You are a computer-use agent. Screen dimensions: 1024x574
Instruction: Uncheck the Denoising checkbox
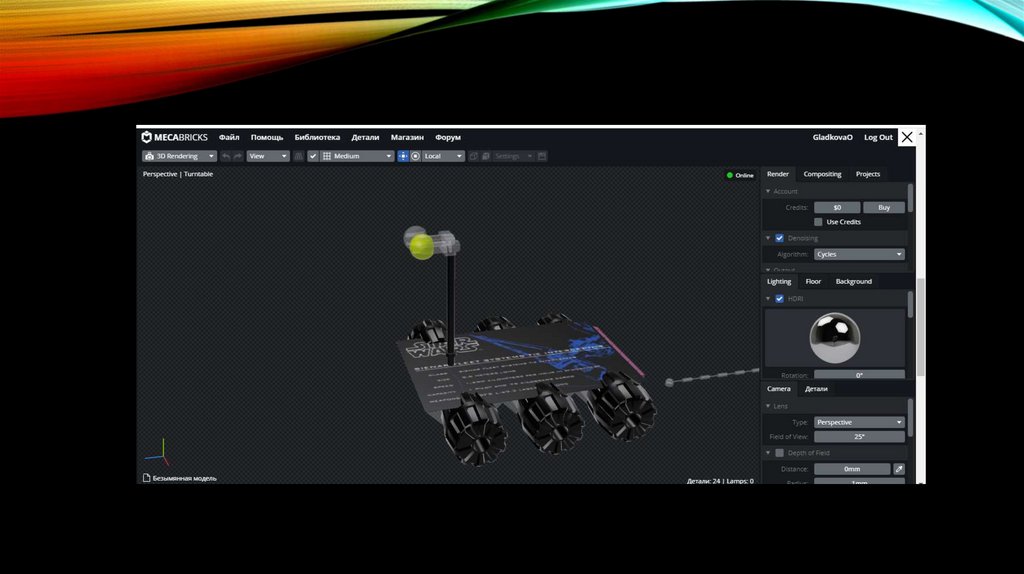click(x=779, y=238)
